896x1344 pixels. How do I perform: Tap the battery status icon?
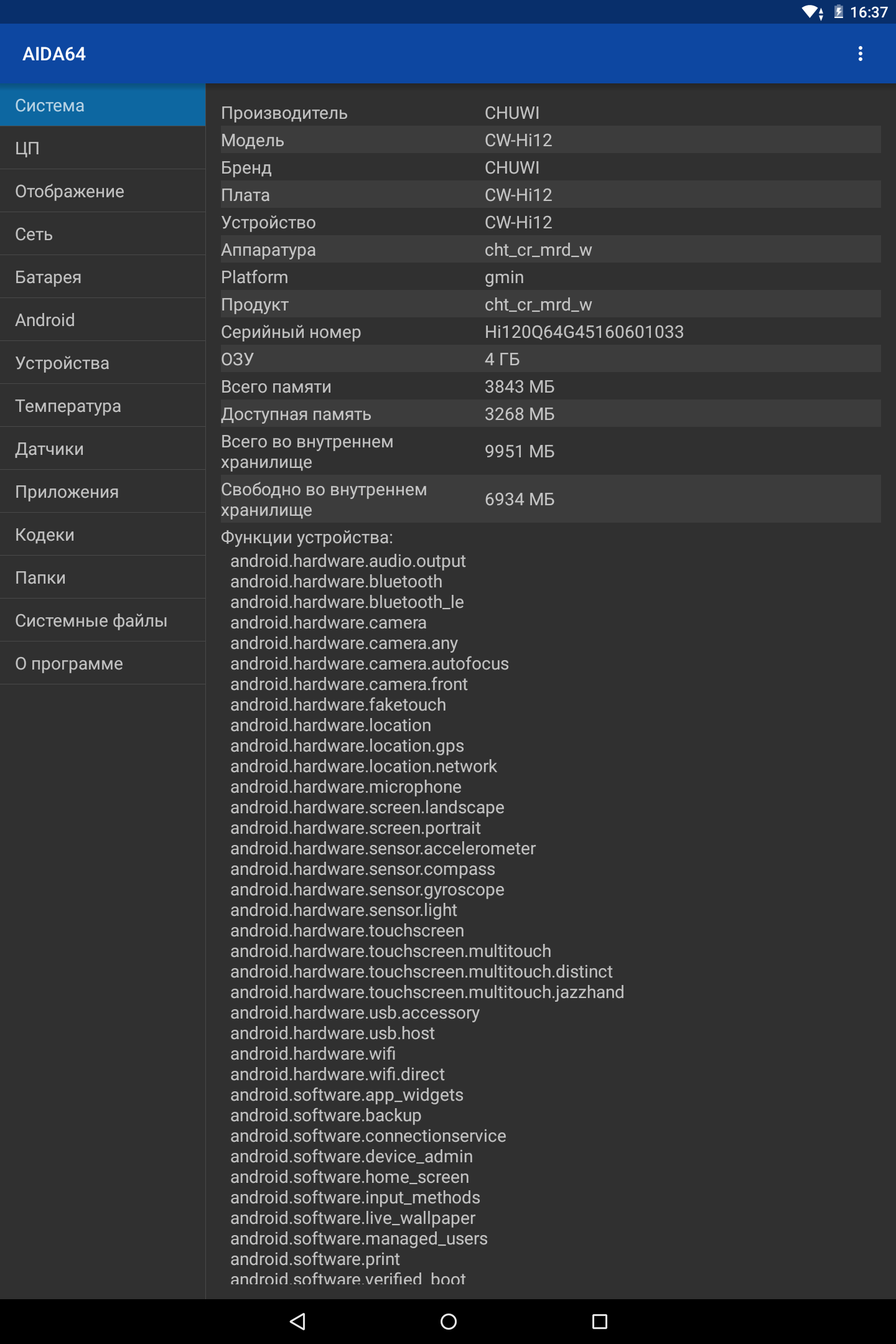(838, 12)
